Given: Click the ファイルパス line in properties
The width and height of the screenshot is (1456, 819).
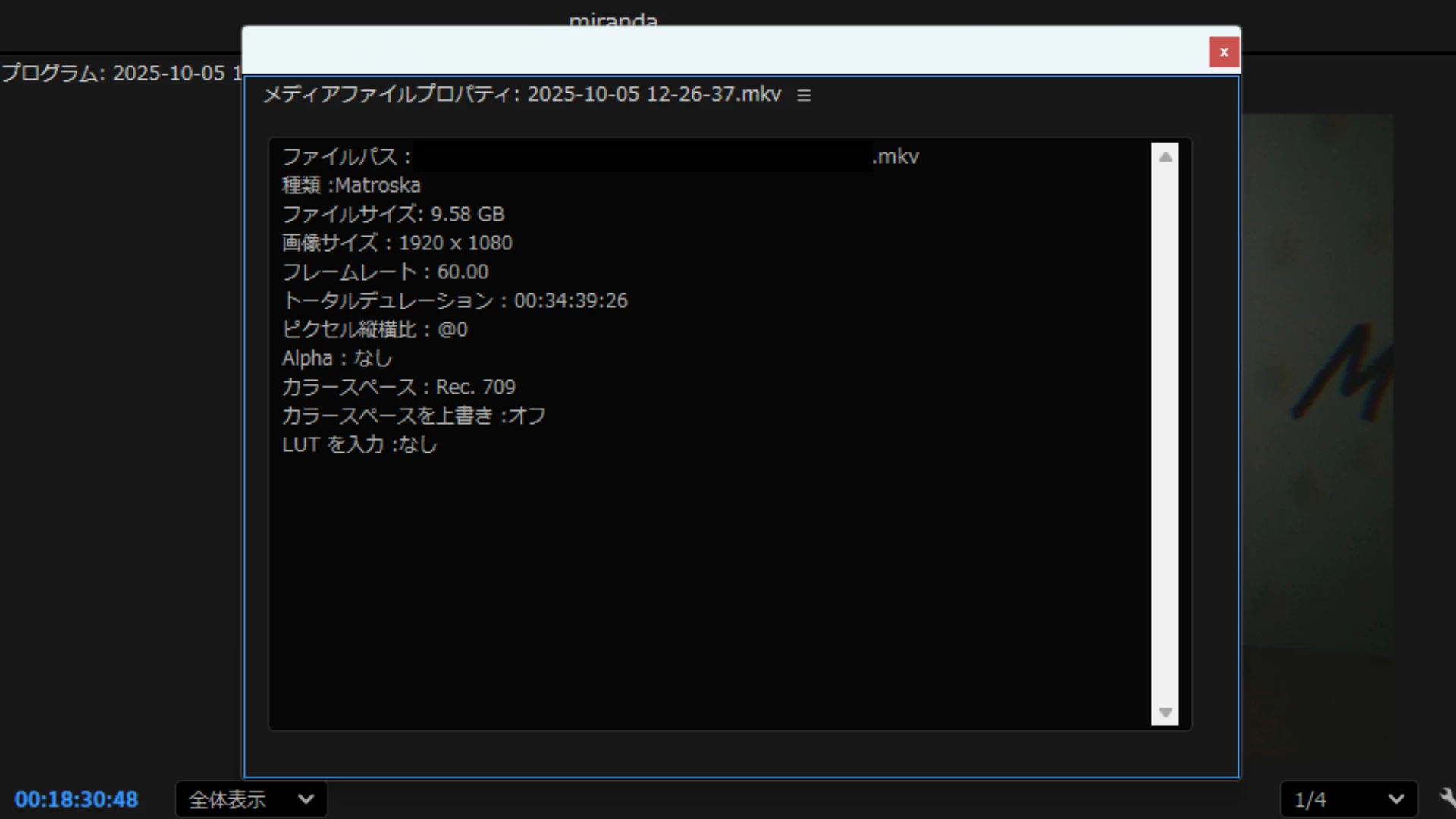Looking at the screenshot, I should [x=347, y=157].
